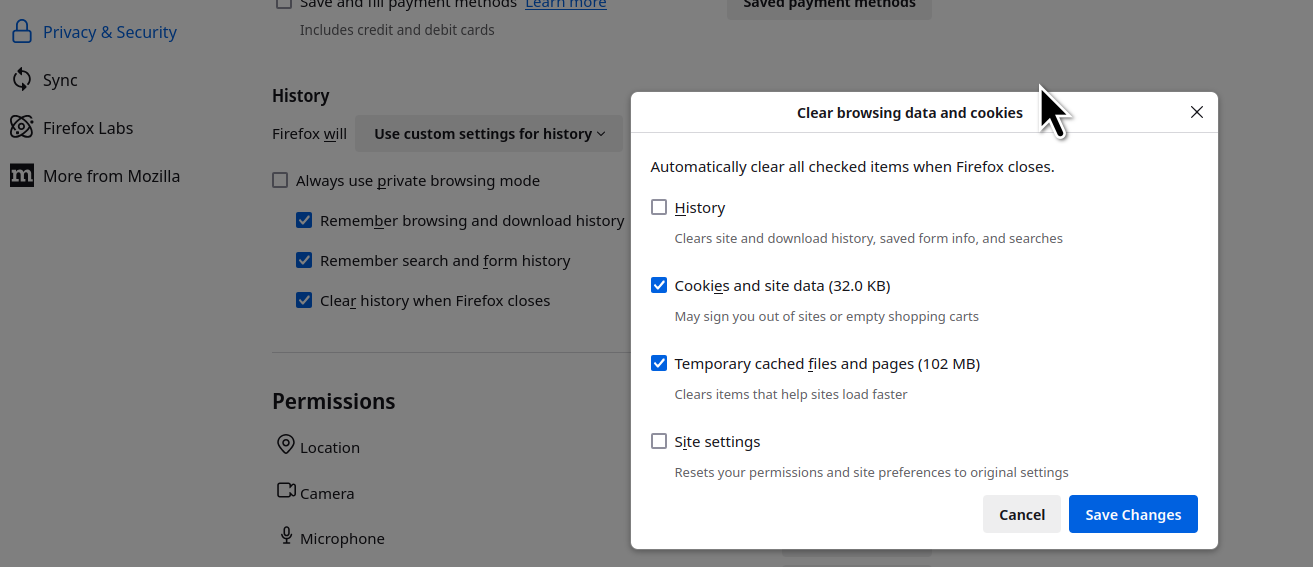Click the Privacy & Security lock icon
Screen dimensions: 1313x567
(x=22, y=32)
